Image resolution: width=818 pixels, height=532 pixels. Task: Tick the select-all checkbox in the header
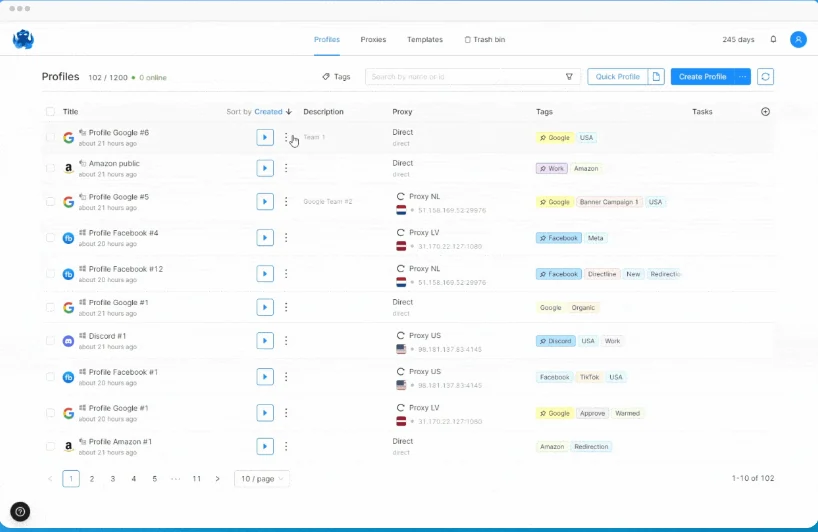click(x=50, y=112)
